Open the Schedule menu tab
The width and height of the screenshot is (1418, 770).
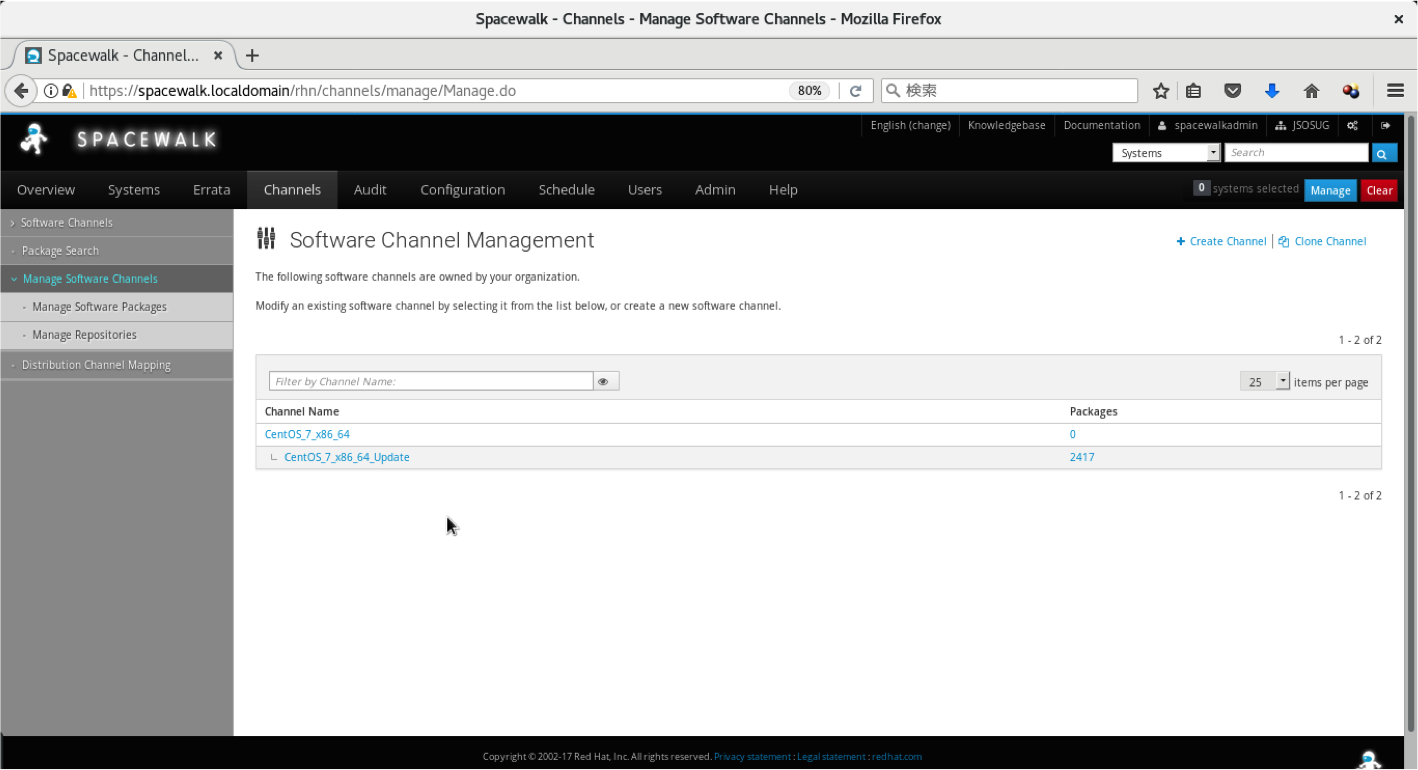(x=566, y=190)
